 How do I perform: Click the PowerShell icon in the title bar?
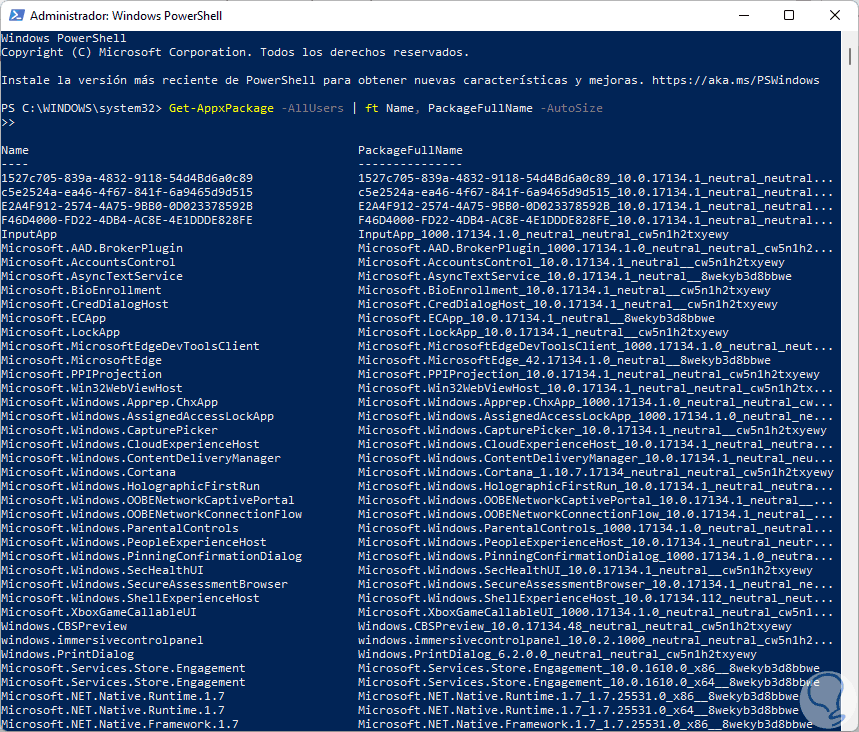[16, 15]
